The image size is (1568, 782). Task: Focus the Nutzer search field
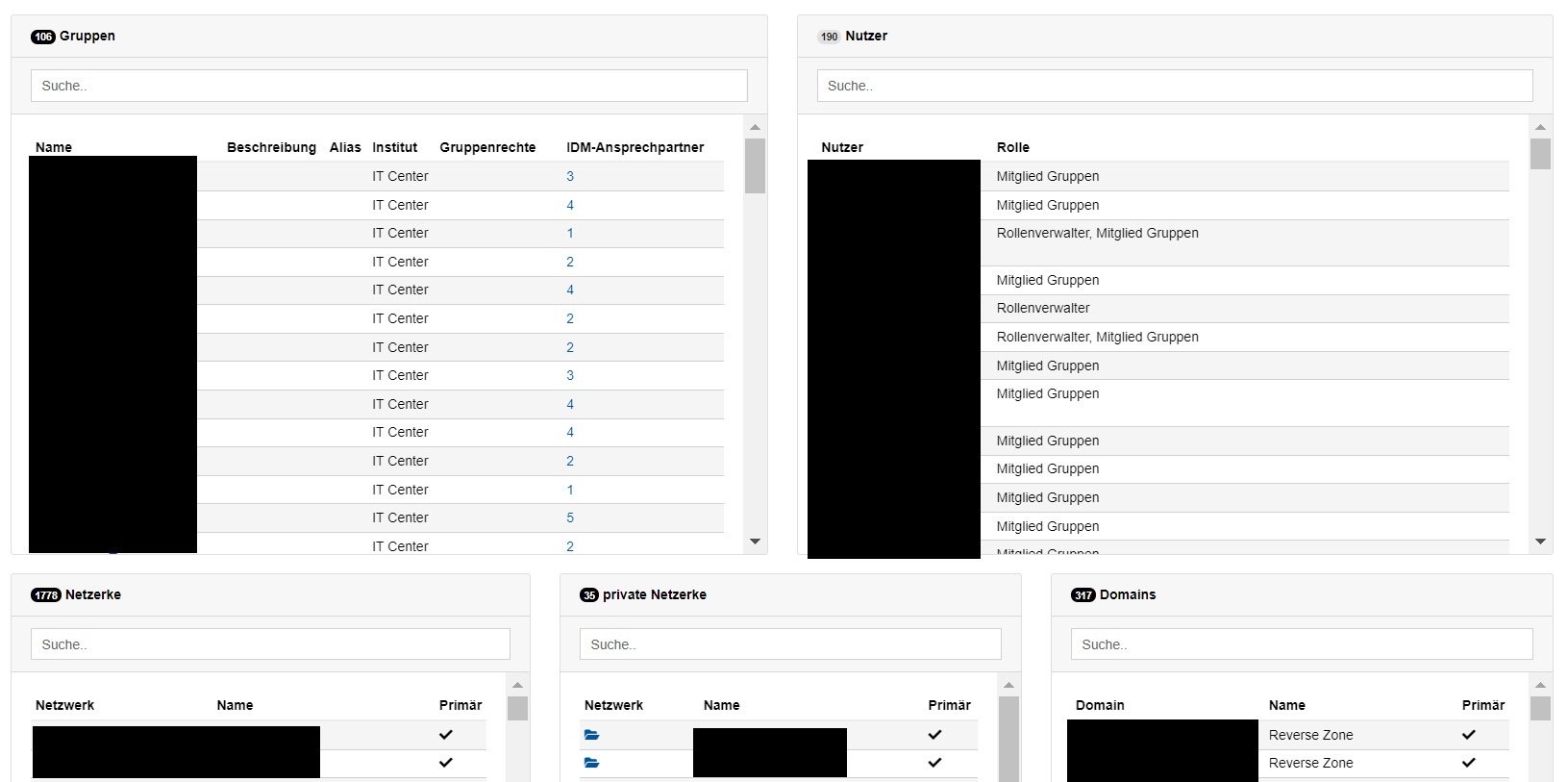pyautogui.click(x=1175, y=86)
